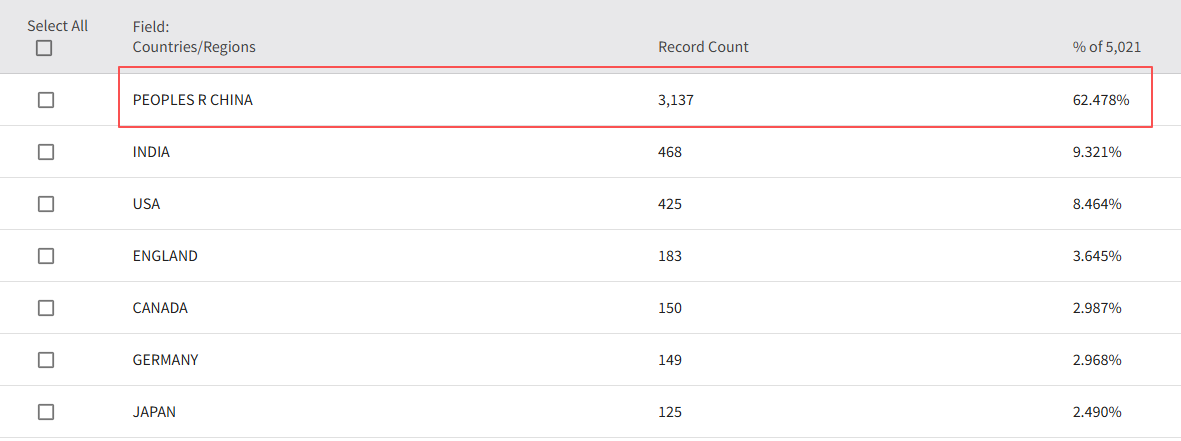Check the PEOPLES R CHINA row checkbox
Screen dimensions: 1181x441
[46, 100]
